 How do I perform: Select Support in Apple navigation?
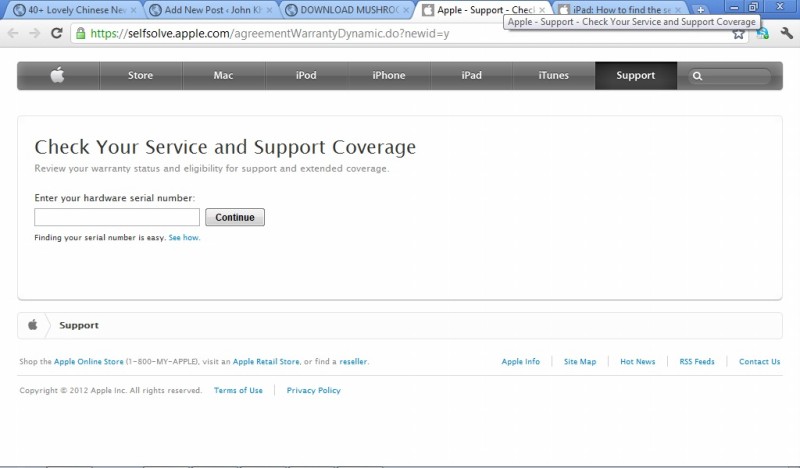[x=636, y=76]
